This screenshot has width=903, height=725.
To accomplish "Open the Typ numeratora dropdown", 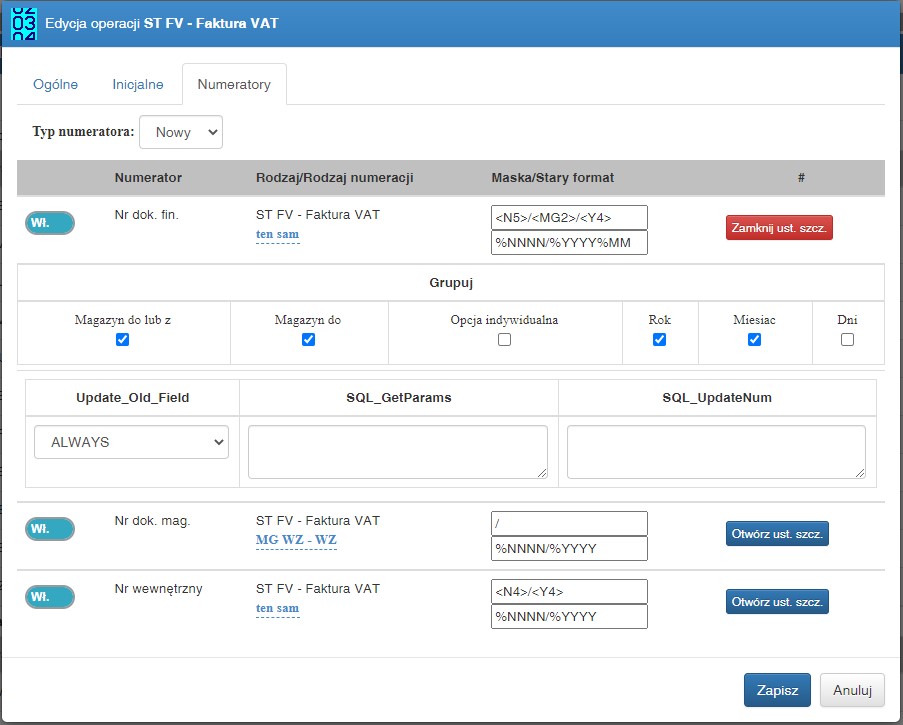I will point(181,132).
